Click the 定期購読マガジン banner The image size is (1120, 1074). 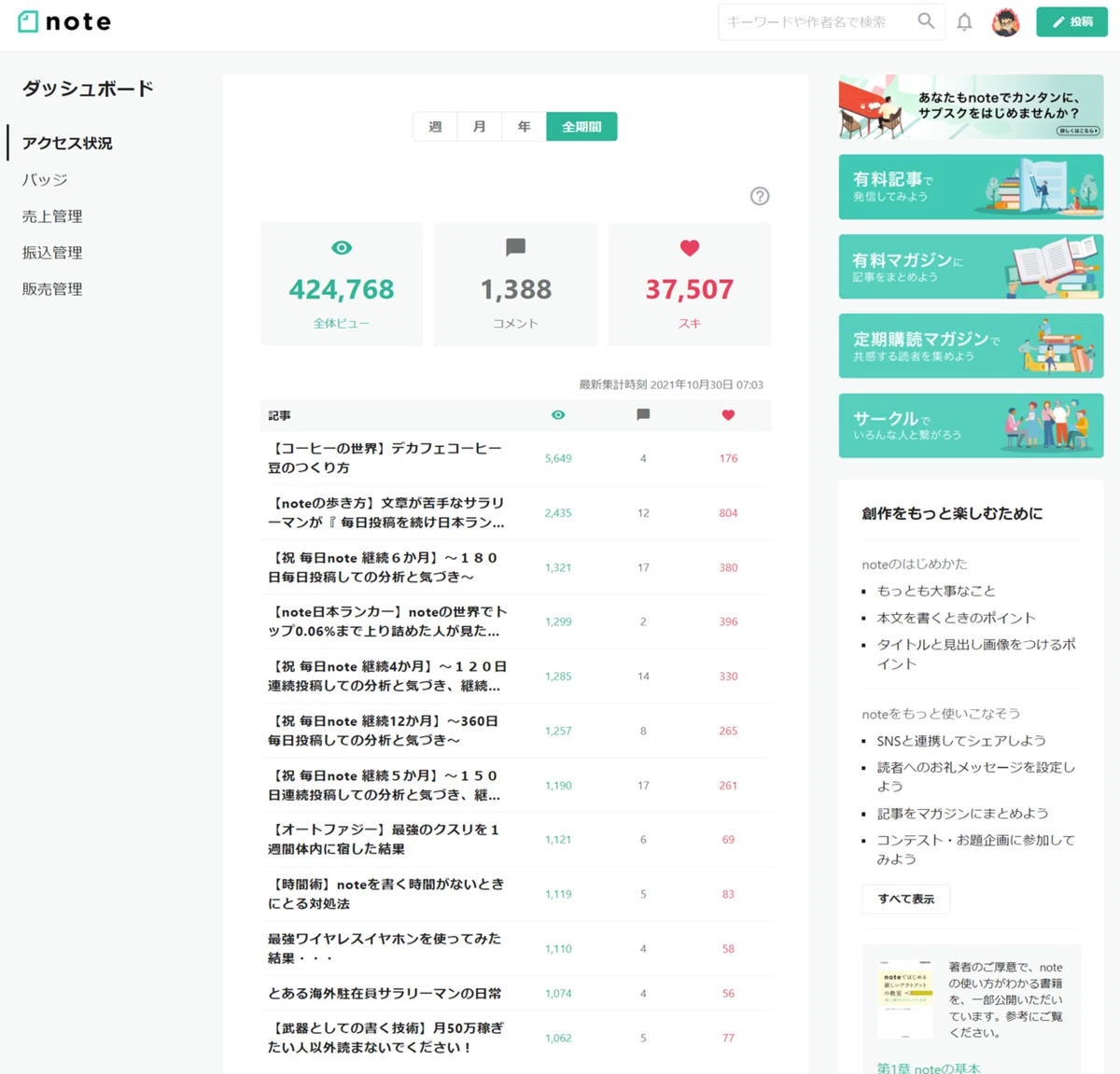(x=971, y=346)
